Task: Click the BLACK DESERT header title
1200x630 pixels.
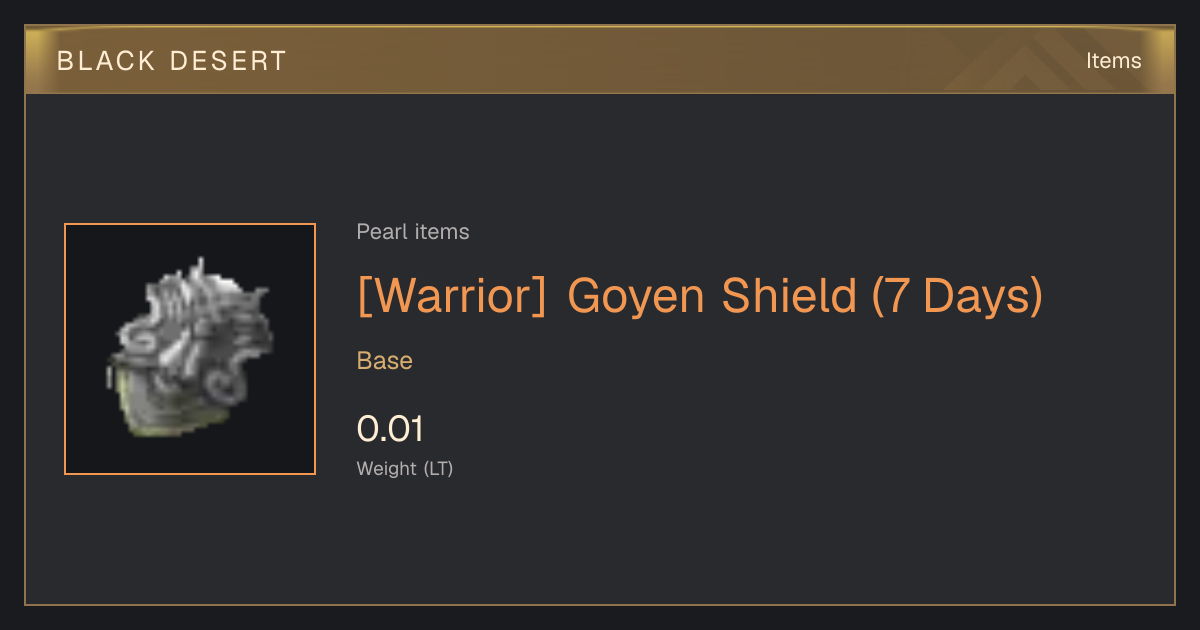Action: click(x=172, y=61)
